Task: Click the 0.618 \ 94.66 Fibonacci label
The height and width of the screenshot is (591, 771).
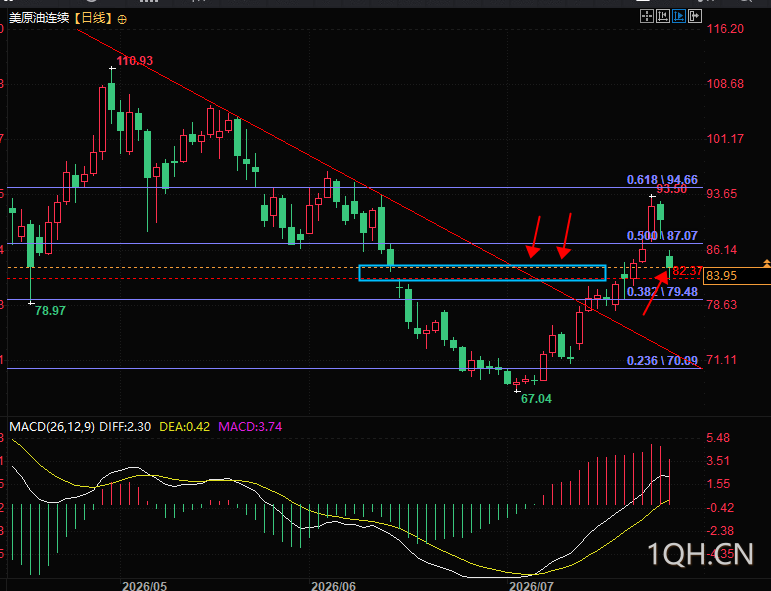Action: (662, 180)
